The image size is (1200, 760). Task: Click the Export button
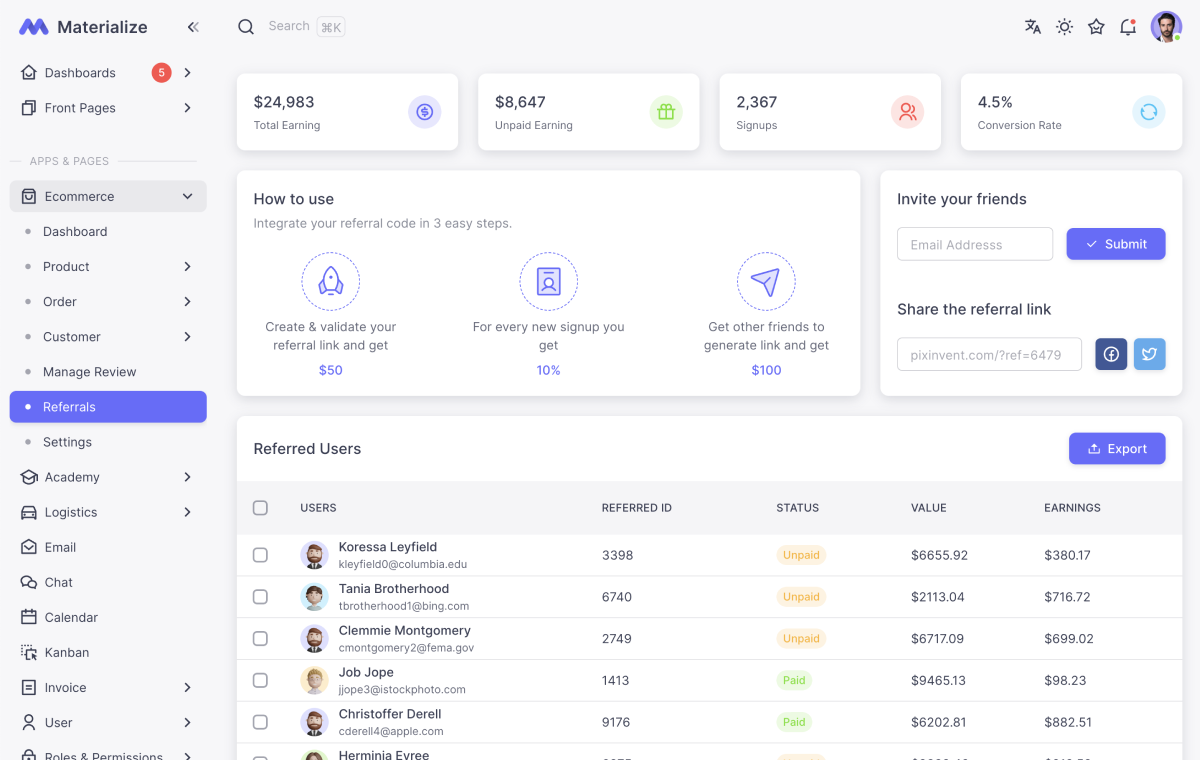click(1117, 448)
